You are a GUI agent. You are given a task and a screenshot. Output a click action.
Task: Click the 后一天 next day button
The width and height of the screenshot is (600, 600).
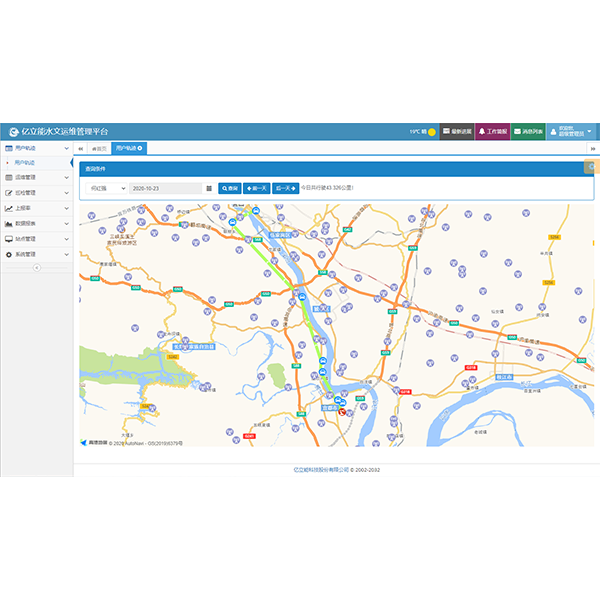point(285,188)
